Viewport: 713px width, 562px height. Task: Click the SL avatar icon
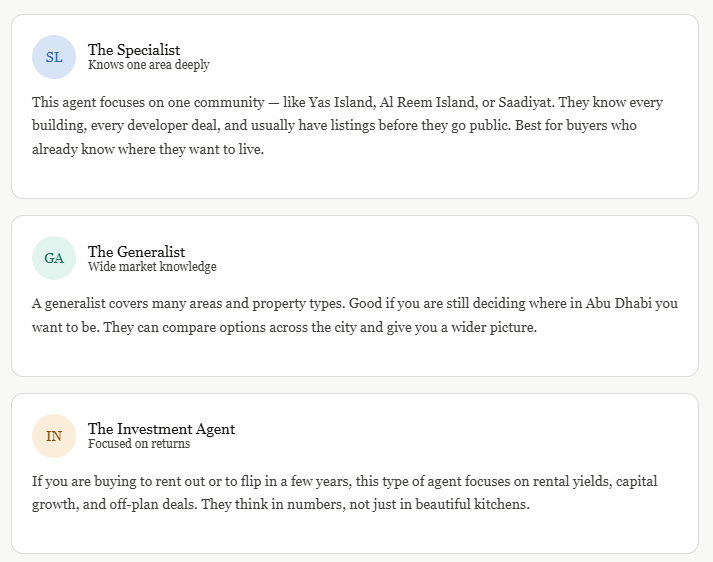coord(54,57)
